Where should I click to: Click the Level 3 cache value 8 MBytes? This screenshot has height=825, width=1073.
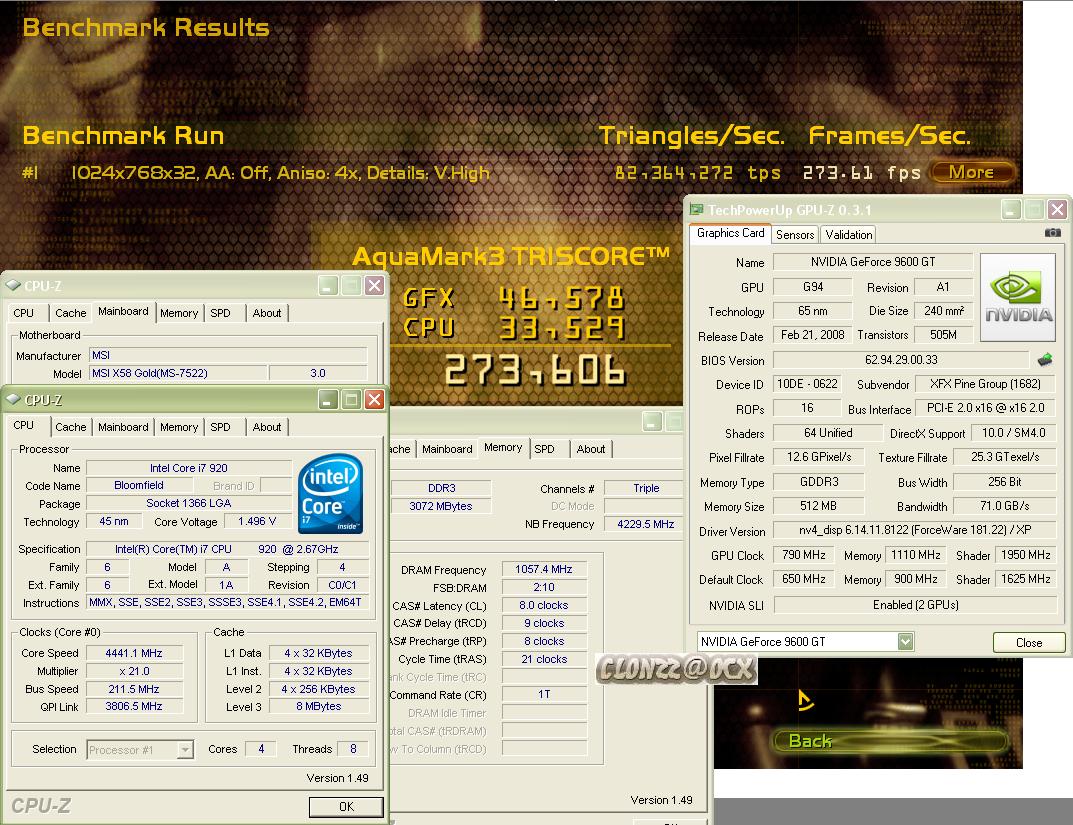pyautogui.click(x=319, y=706)
